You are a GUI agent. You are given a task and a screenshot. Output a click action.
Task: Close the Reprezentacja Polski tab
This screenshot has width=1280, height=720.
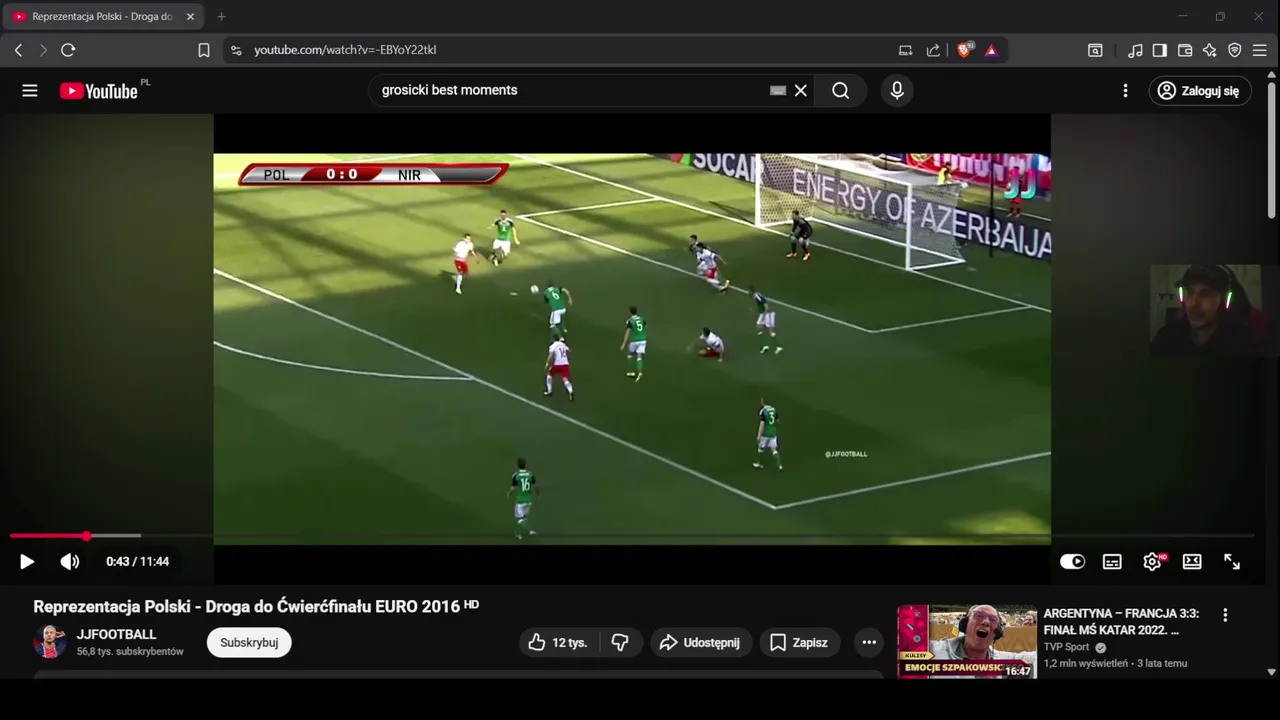pos(190,17)
